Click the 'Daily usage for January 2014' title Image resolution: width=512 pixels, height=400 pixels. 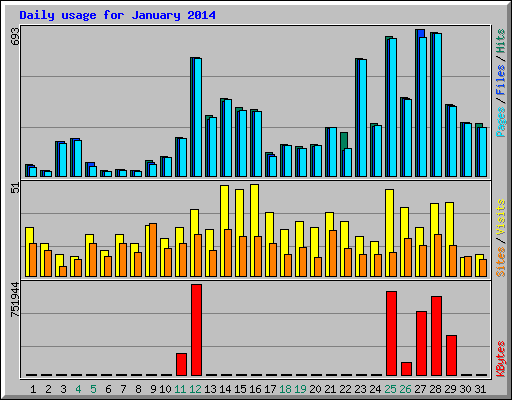[x=117, y=15]
